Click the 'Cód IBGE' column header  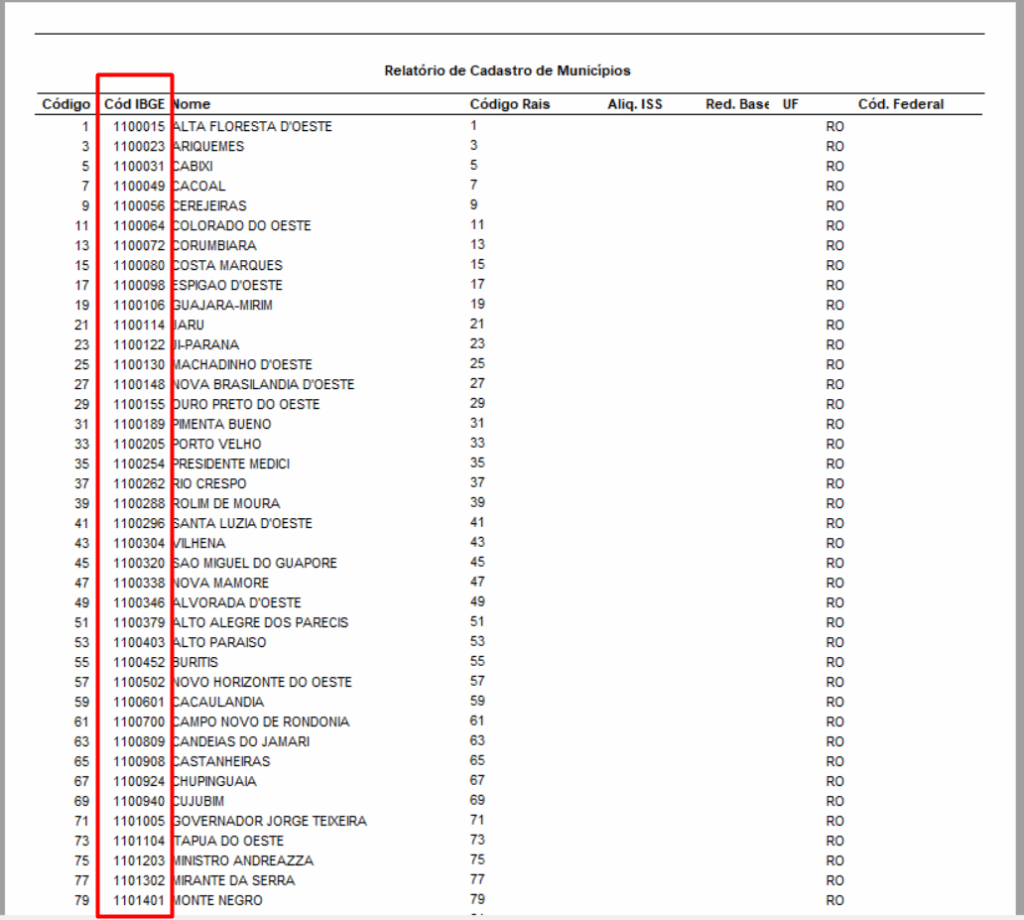click(x=135, y=104)
